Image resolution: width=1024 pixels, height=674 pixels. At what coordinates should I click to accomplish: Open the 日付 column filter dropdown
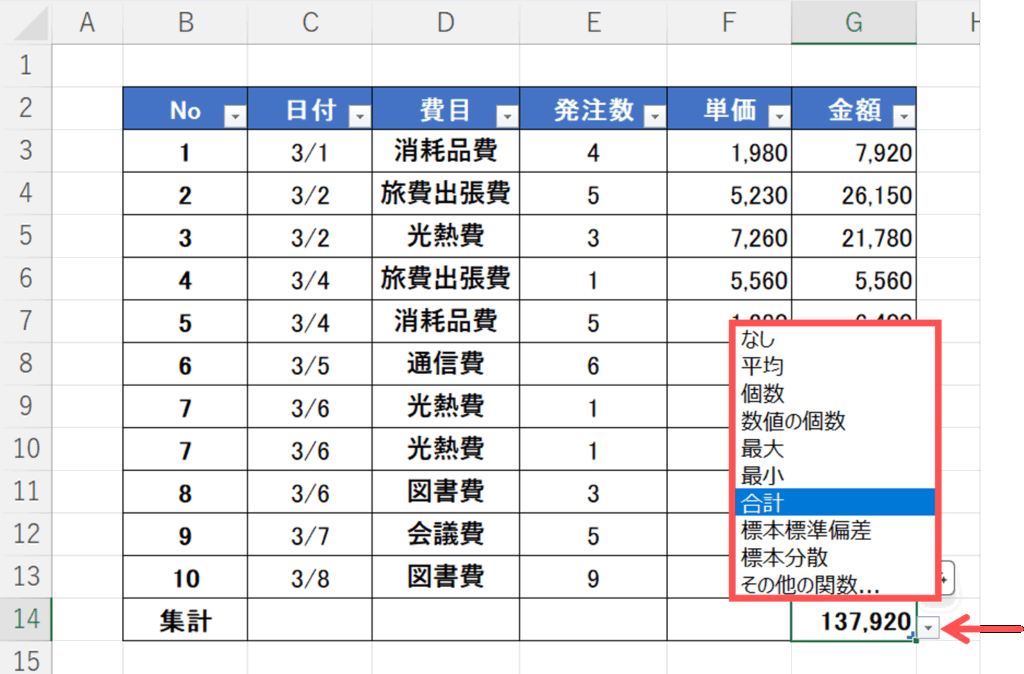click(359, 117)
